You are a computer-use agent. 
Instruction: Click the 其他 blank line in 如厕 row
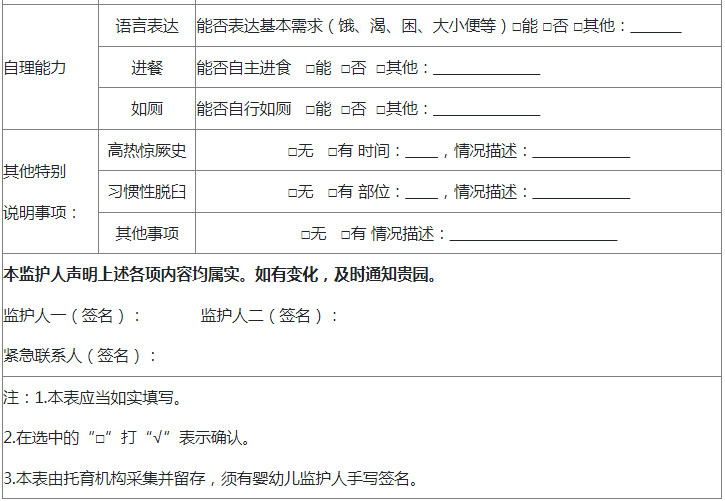tap(486, 111)
